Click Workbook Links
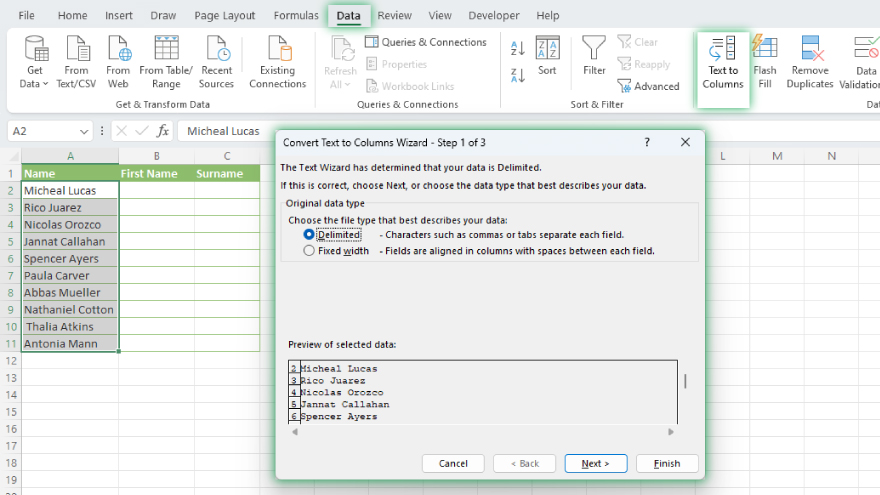 tap(410, 86)
